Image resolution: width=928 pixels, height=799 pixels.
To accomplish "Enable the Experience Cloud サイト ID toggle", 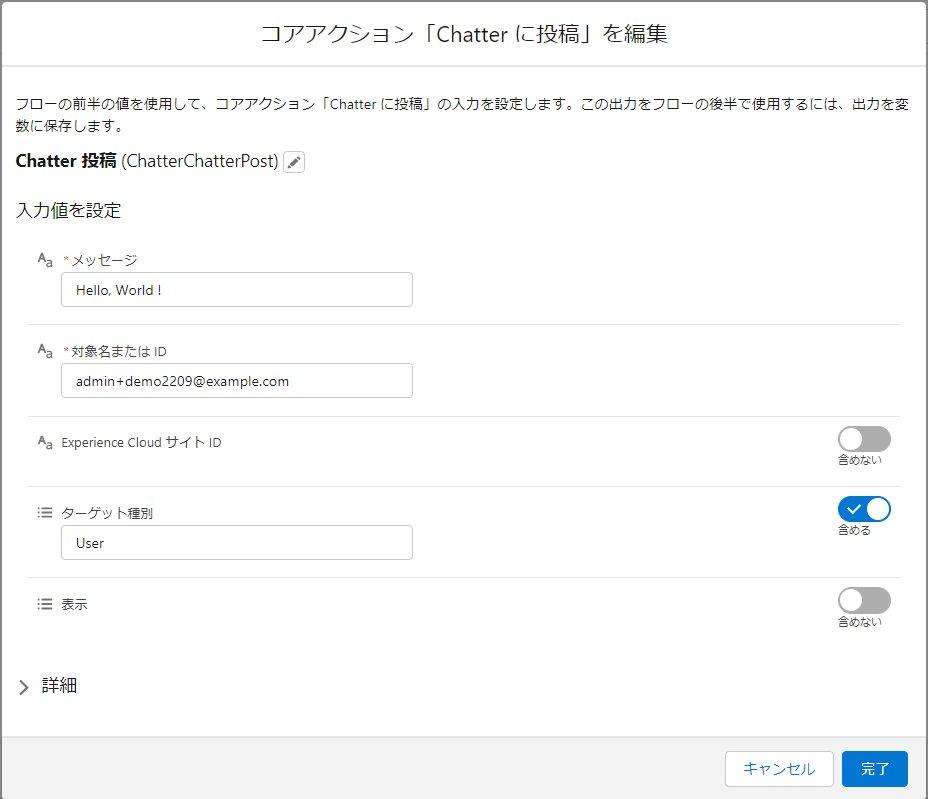I will (x=864, y=439).
